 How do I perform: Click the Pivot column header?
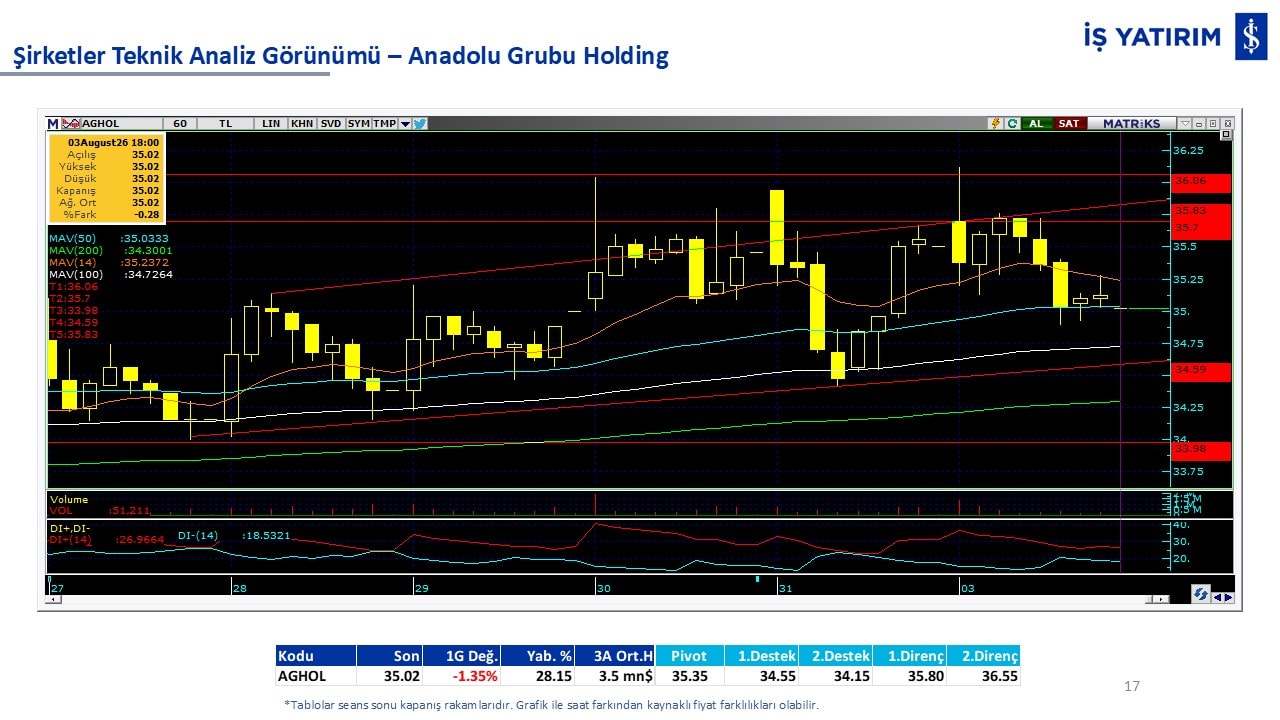point(690,656)
